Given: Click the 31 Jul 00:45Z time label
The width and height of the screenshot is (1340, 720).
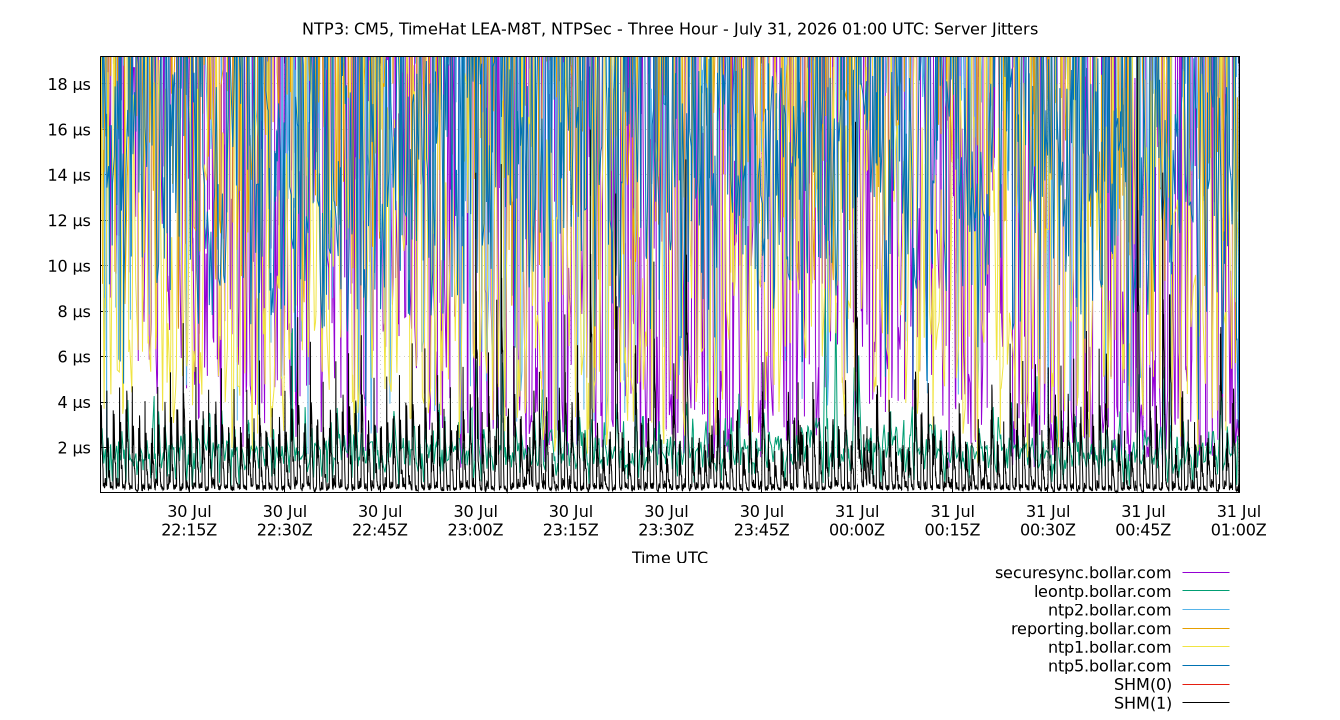Looking at the screenshot, I should pos(1143,521).
